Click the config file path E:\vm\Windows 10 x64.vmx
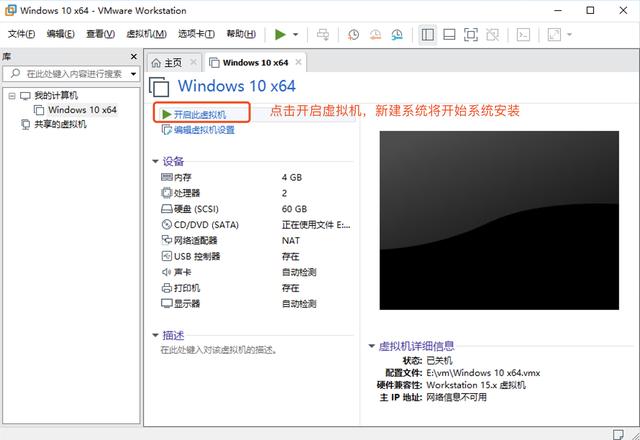 tap(483, 373)
